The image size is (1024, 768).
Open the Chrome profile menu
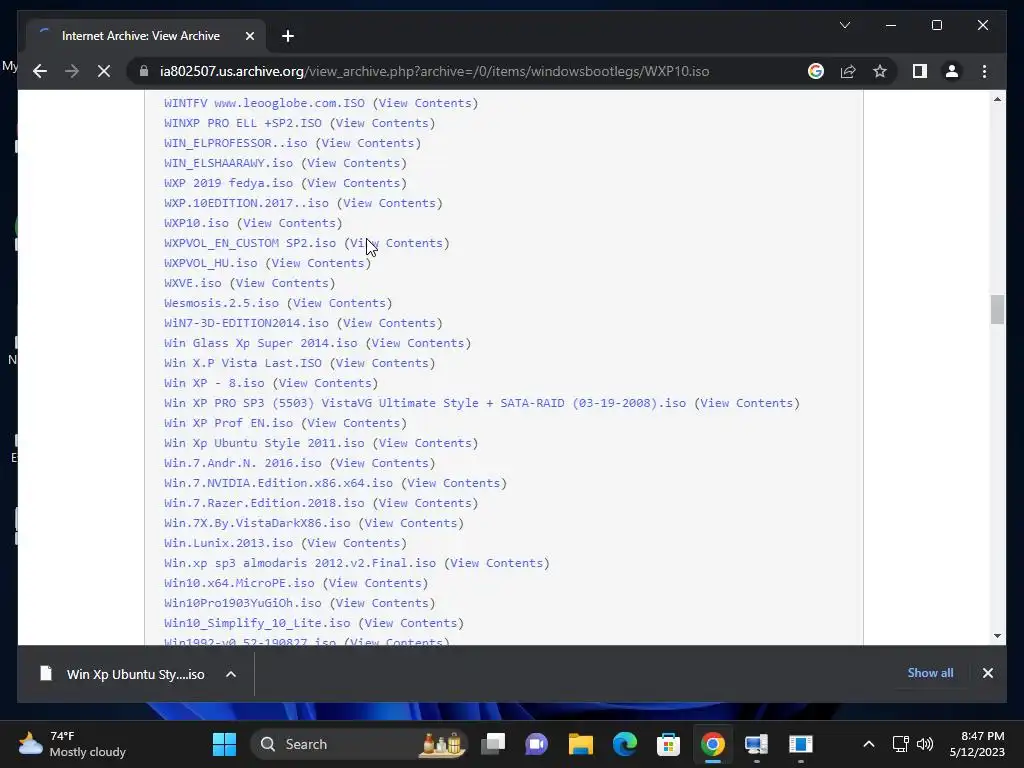[952, 71]
